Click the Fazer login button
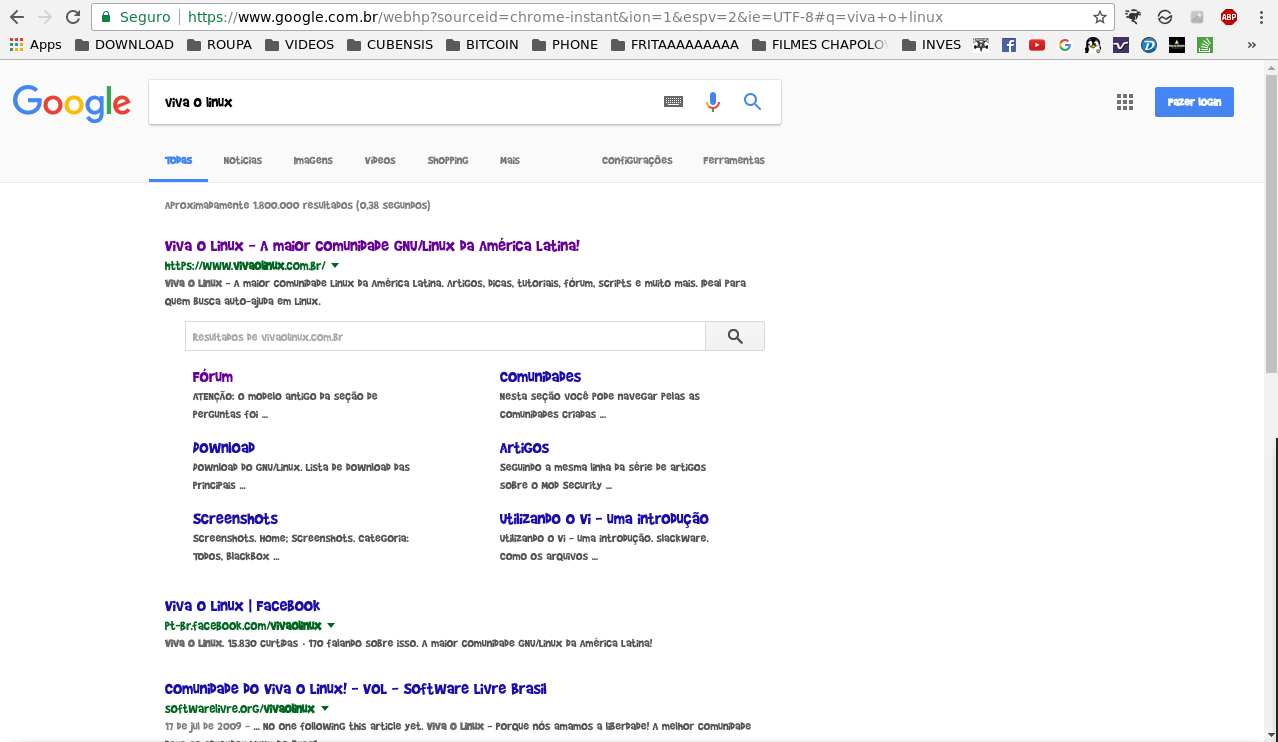 point(1194,102)
